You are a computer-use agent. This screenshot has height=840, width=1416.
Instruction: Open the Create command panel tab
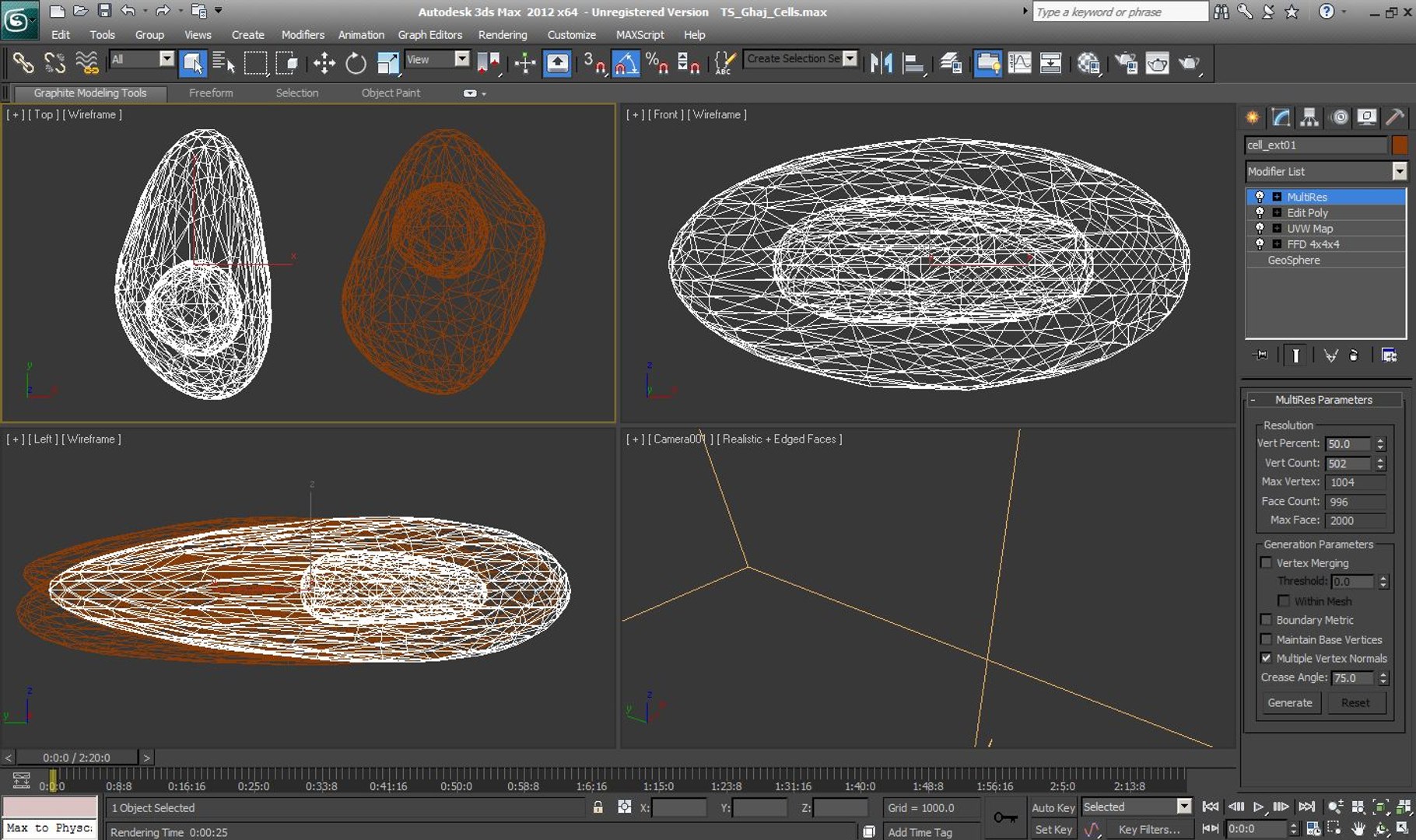click(1253, 117)
